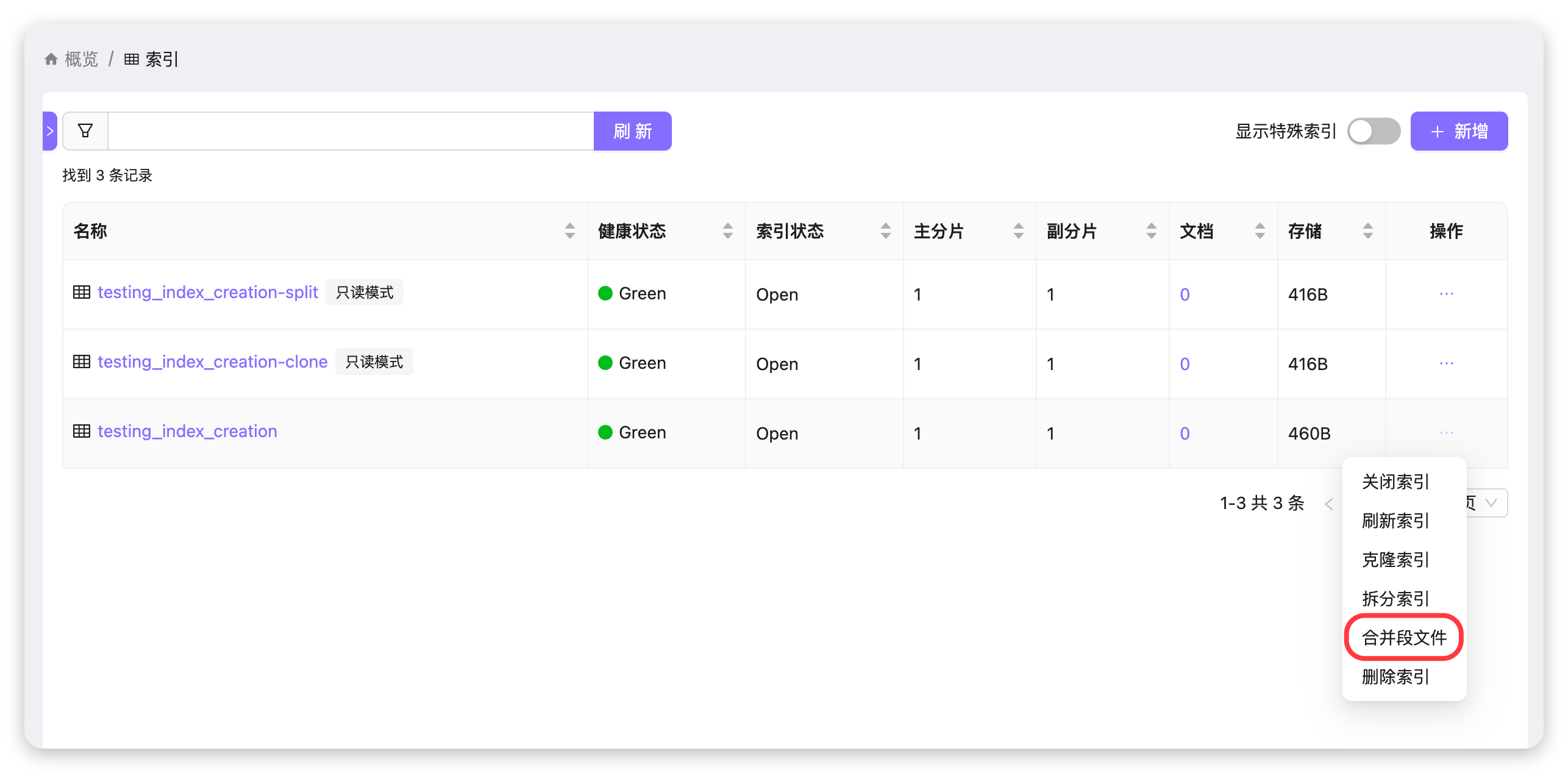Expand the left purple side panel arrow
The width and height of the screenshot is (1568, 773).
point(50,131)
